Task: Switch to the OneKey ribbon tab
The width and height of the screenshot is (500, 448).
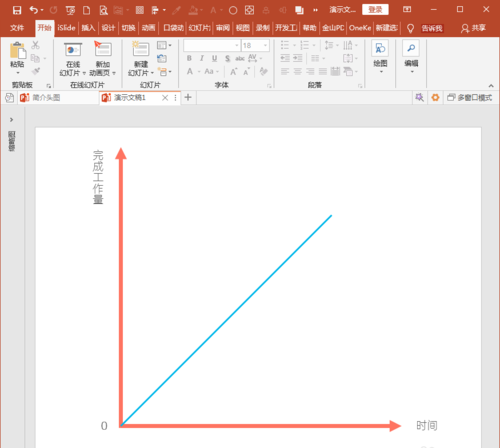Action: point(360,28)
